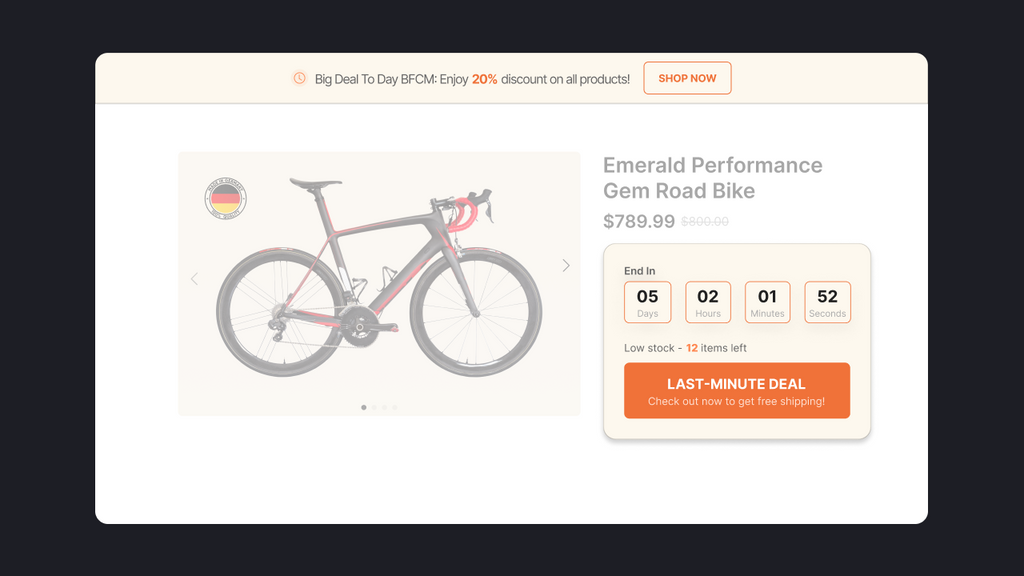Click the road bike product image
The height and width of the screenshot is (576, 1024).
tap(379, 280)
